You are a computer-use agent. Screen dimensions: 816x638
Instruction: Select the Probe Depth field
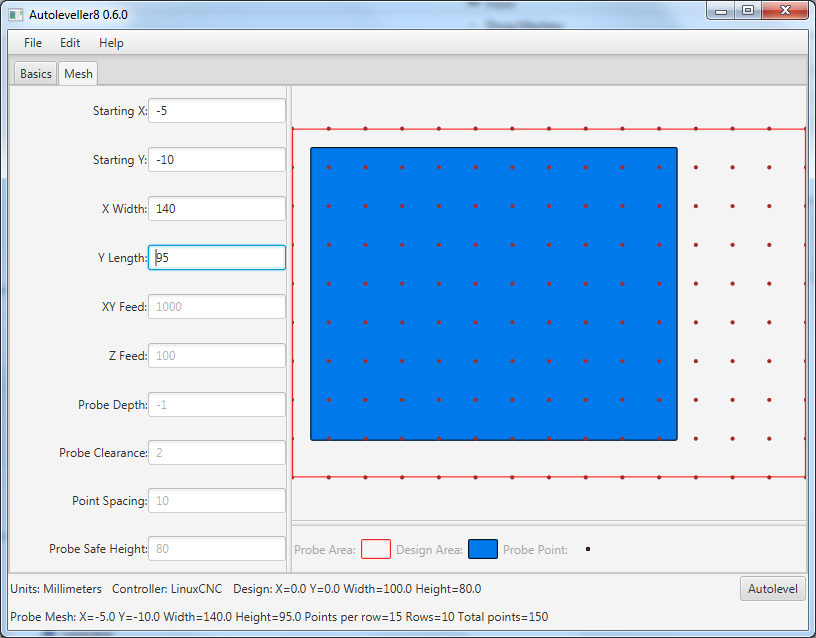click(x=217, y=405)
